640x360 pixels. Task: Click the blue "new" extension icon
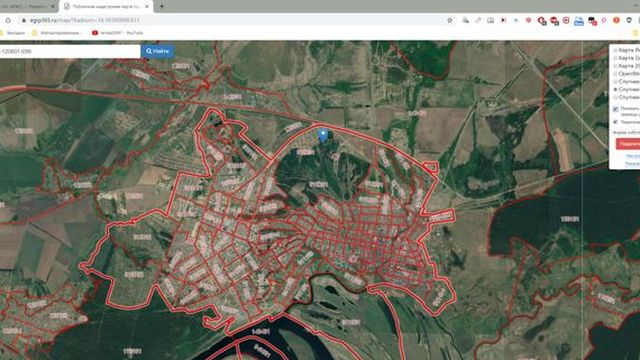(x=579, y=21)
